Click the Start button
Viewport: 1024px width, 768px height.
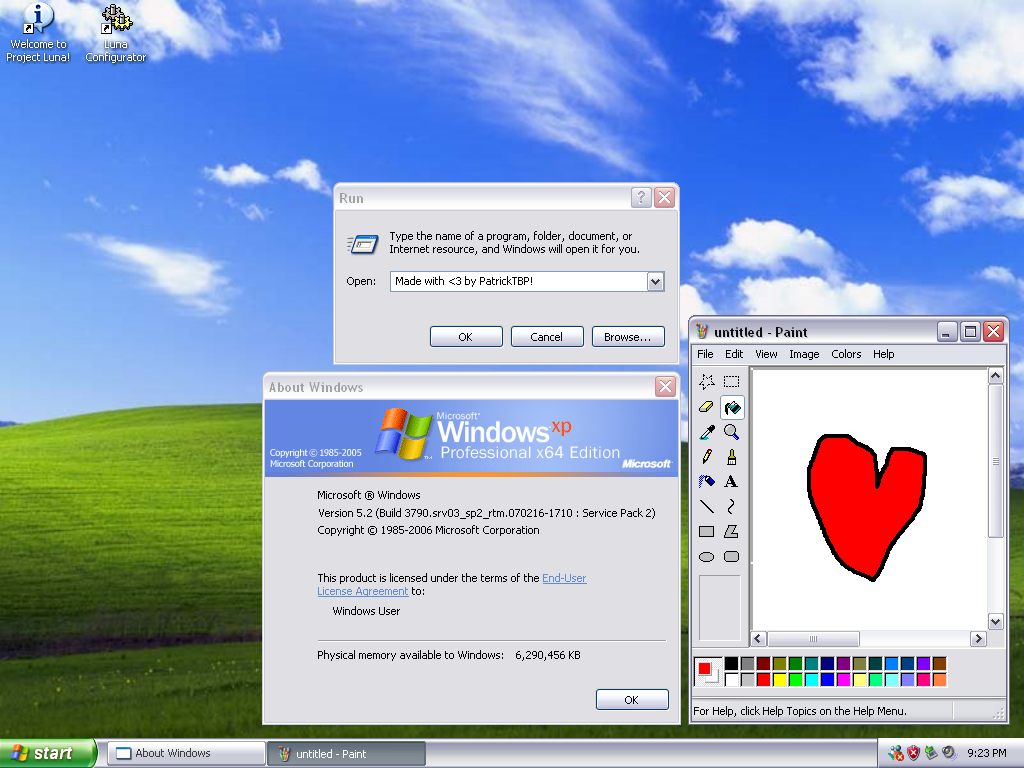48,753
